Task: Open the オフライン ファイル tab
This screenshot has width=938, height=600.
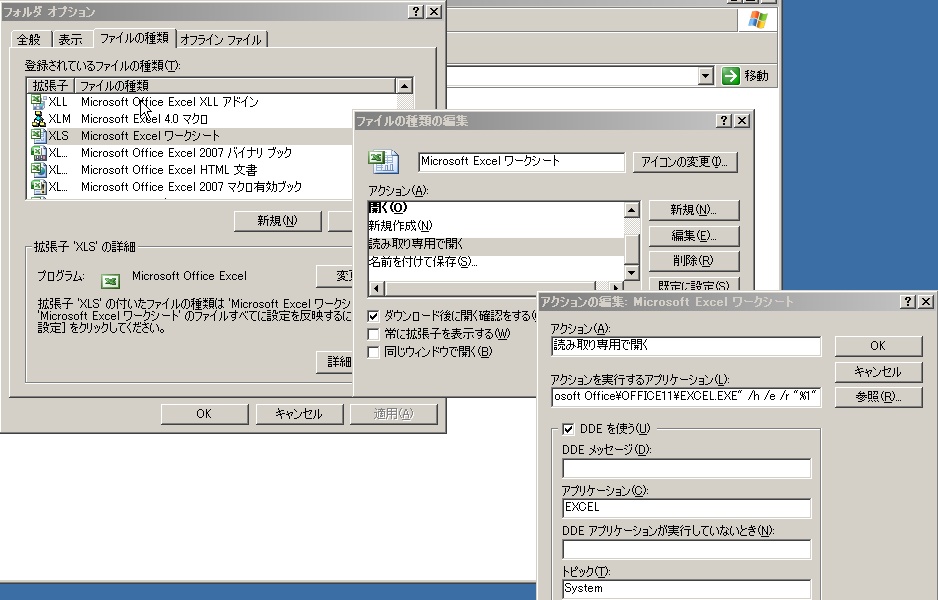Action: (x=221, y=39)
